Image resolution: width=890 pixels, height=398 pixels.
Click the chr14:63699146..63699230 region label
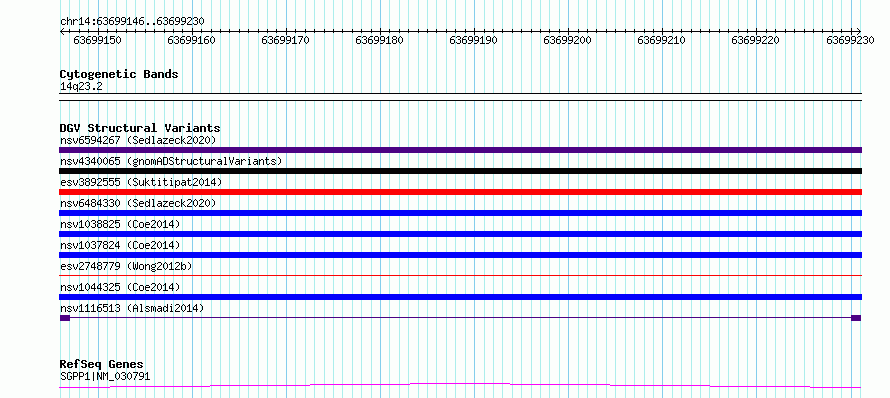point(132,21)
